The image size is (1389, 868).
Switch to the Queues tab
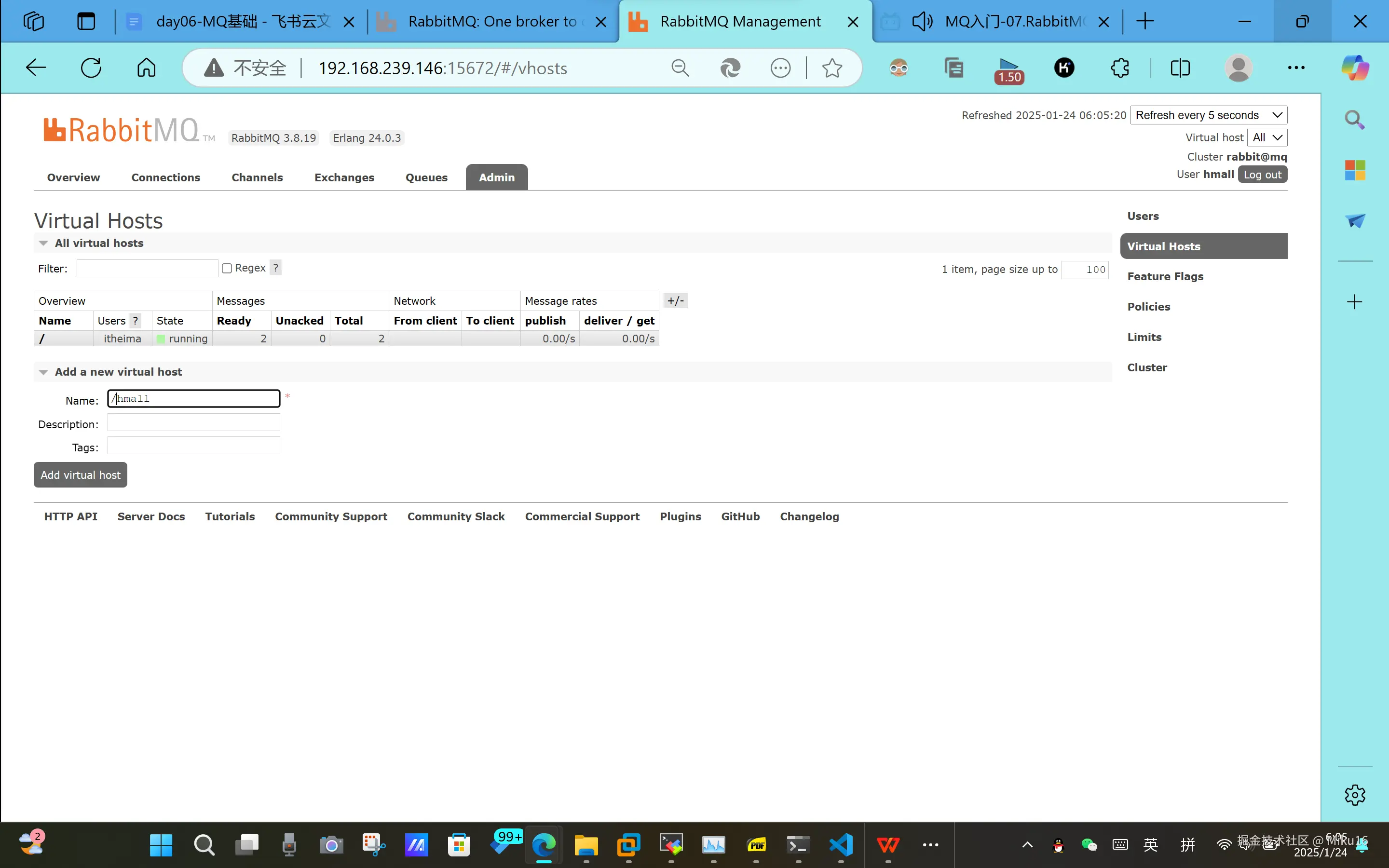tap(426, 177)
